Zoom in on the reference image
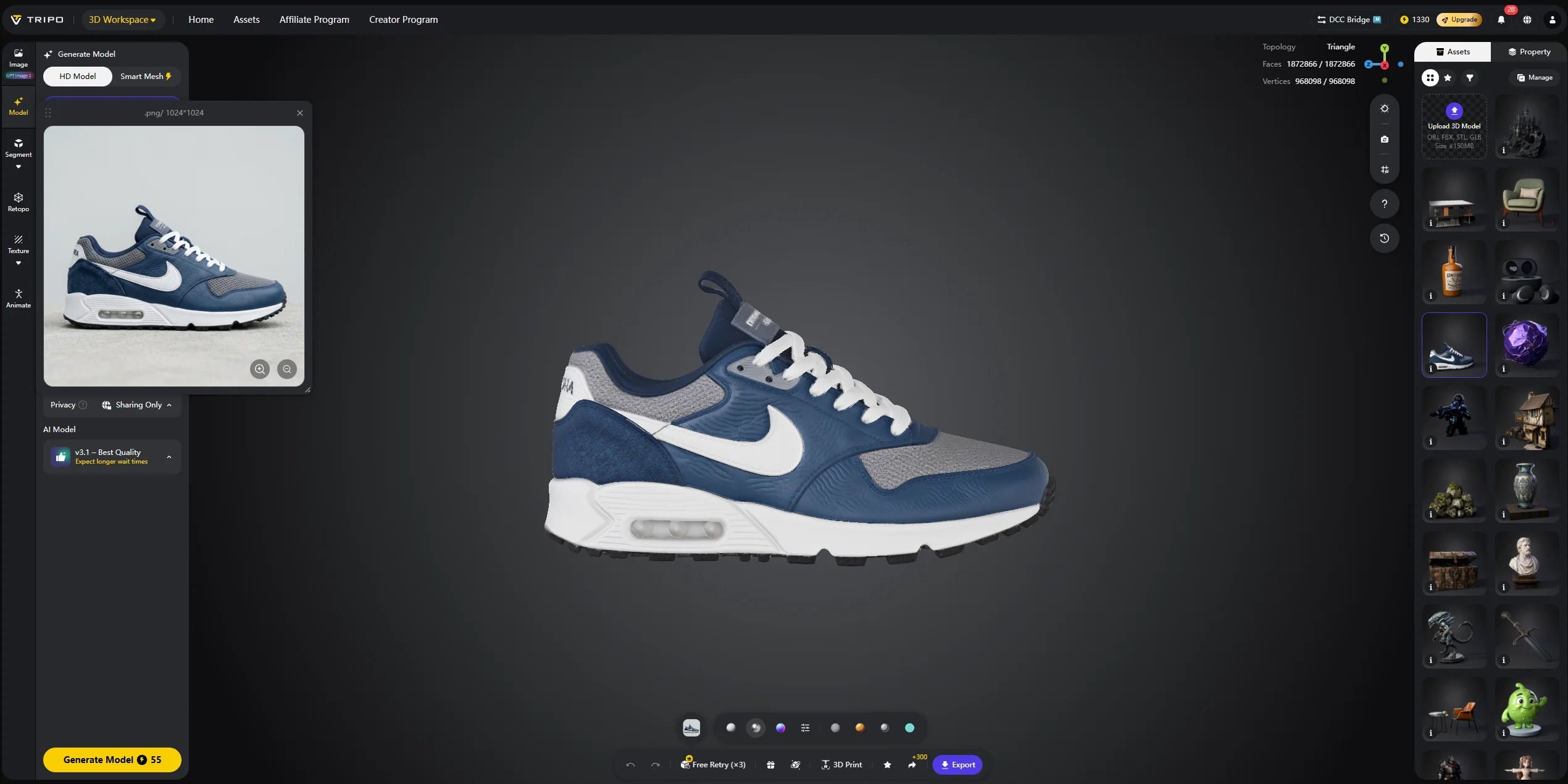The height and width of the screenshot is (784, 1568). (260, 369)
